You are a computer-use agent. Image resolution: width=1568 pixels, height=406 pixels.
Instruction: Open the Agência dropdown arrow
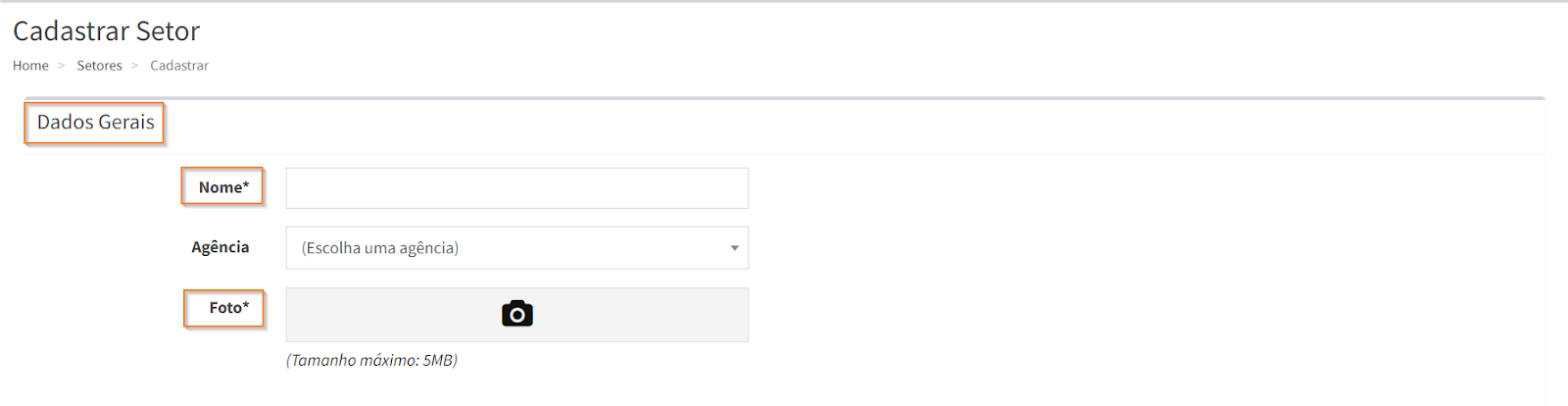(x=734, y=248)
